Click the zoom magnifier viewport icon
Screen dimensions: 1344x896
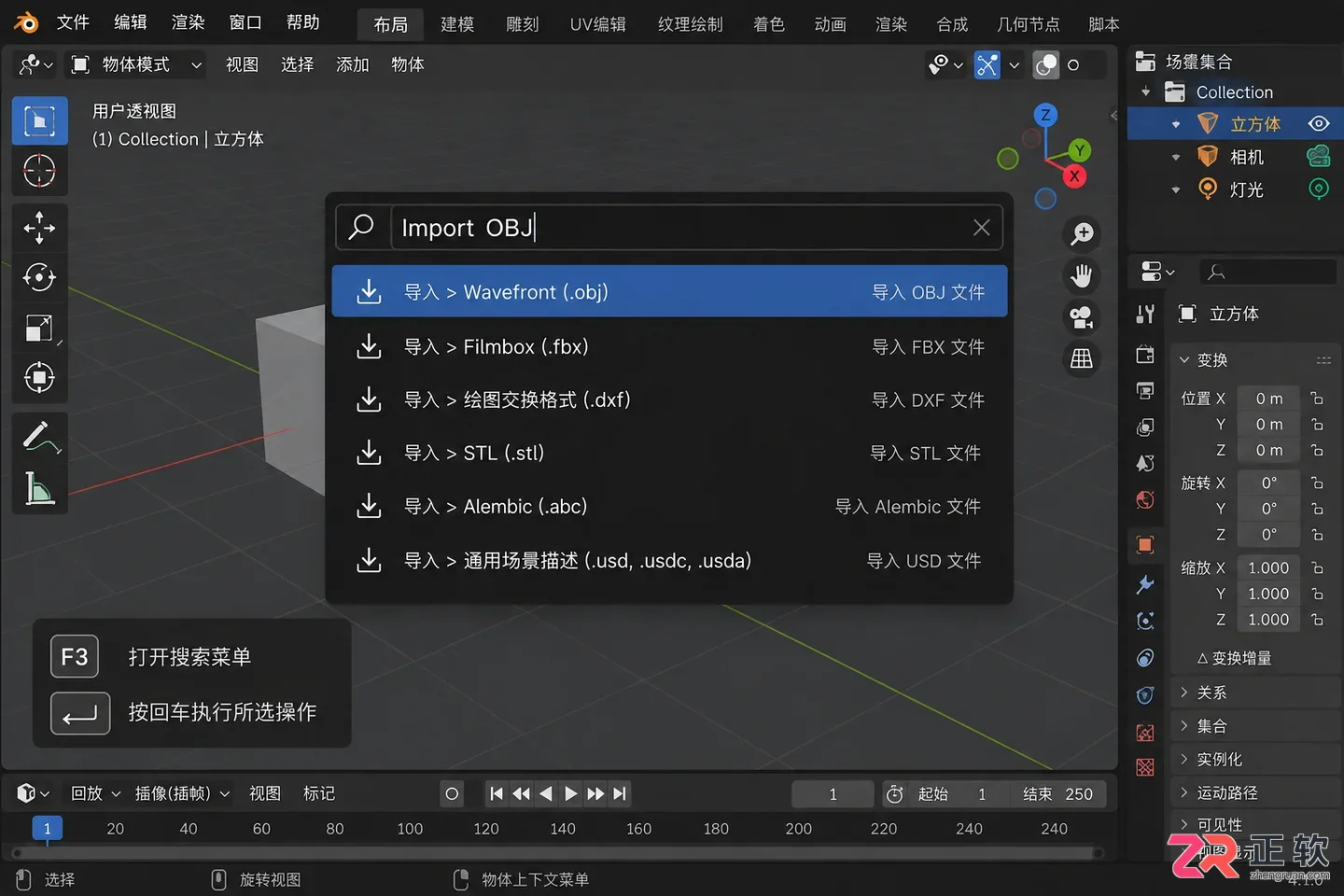tap(1082, 233)
